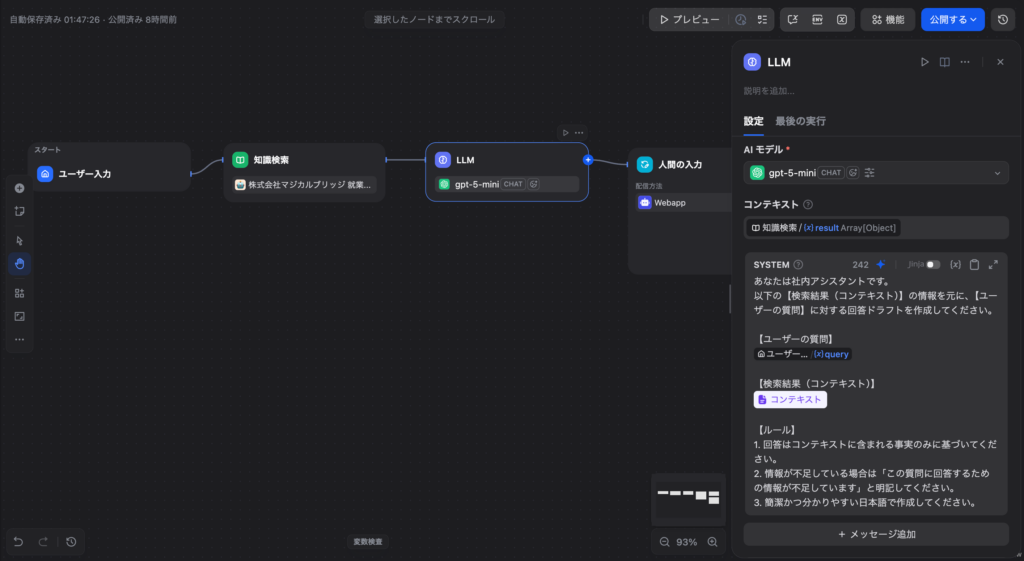Switch to the 最後の実行 tab
1024x561 pixels.
[800, 121]
